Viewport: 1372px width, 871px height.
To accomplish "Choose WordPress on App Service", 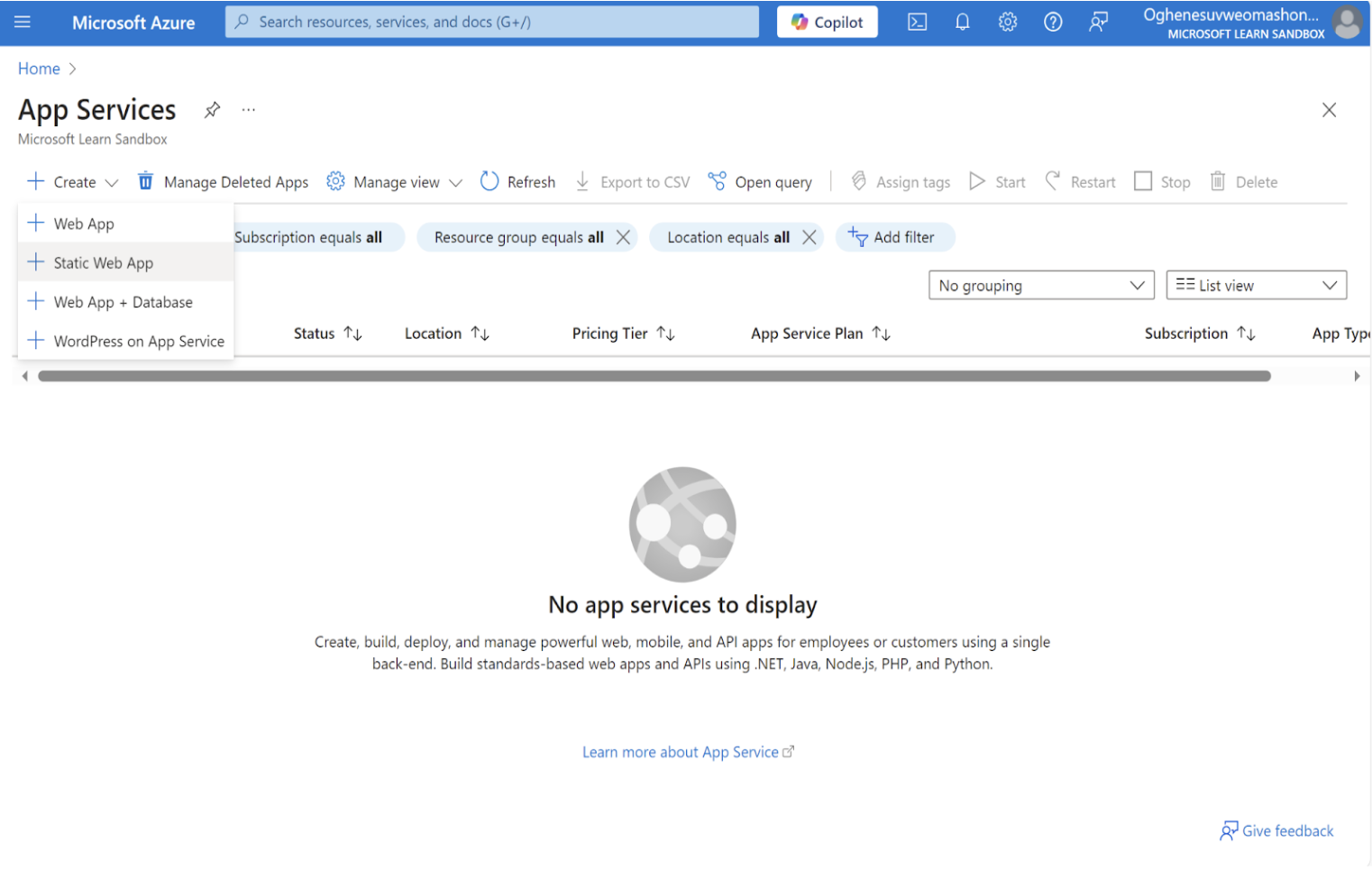I will pyautogui.click(x=125, y=341).
